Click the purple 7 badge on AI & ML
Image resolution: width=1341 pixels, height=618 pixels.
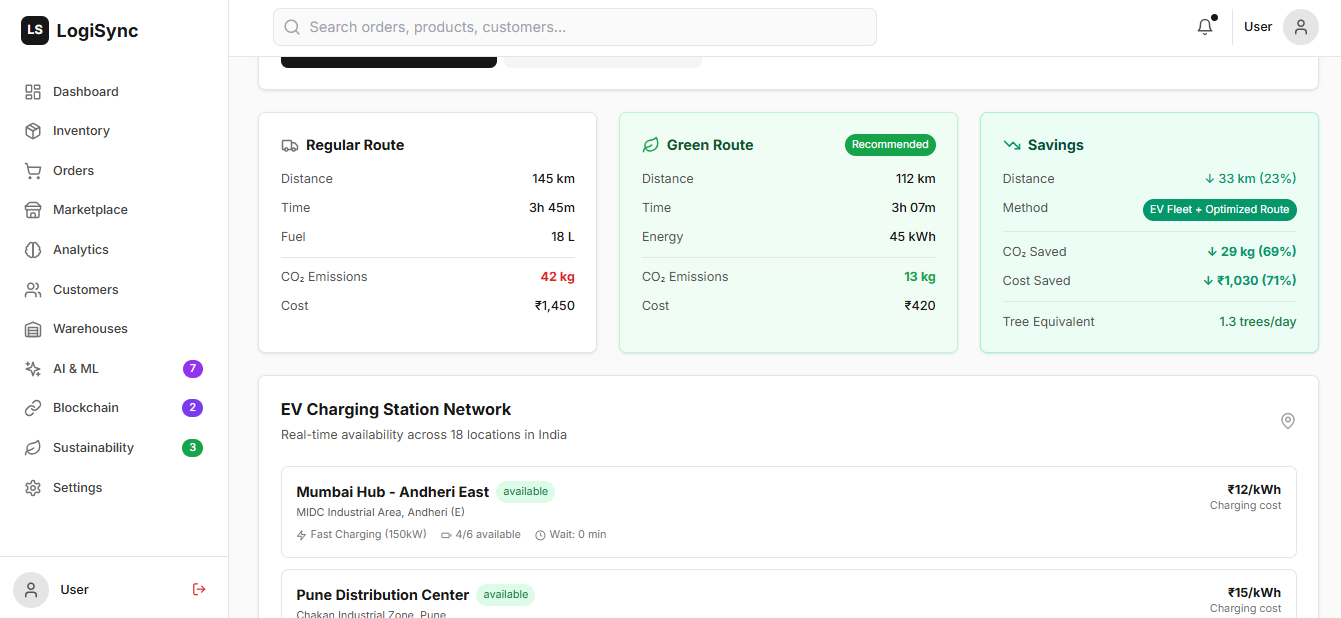point(192,369)
